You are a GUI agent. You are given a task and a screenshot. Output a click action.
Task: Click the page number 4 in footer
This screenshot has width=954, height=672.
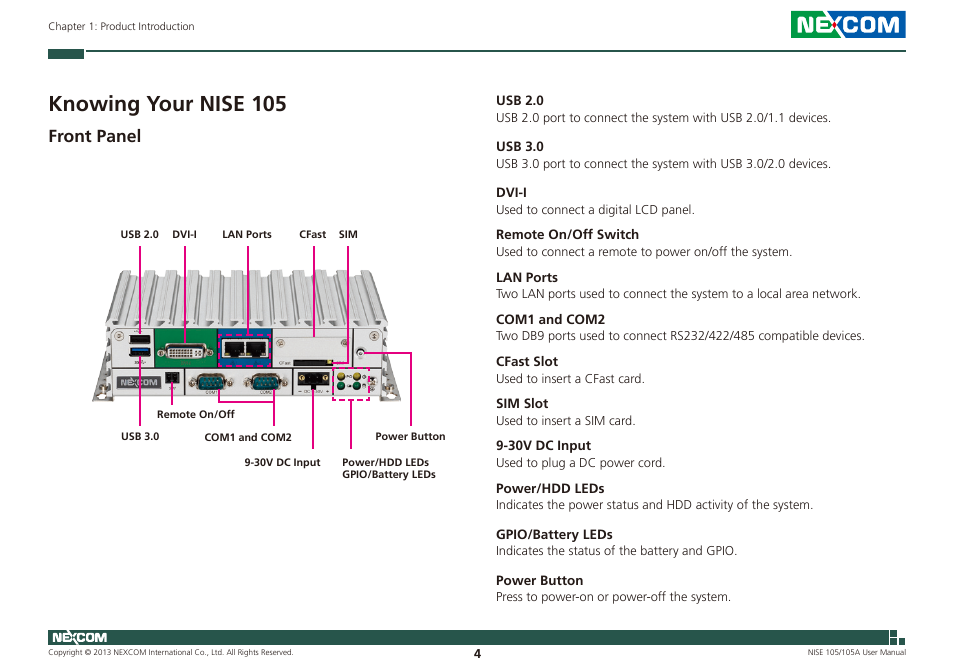477,654
